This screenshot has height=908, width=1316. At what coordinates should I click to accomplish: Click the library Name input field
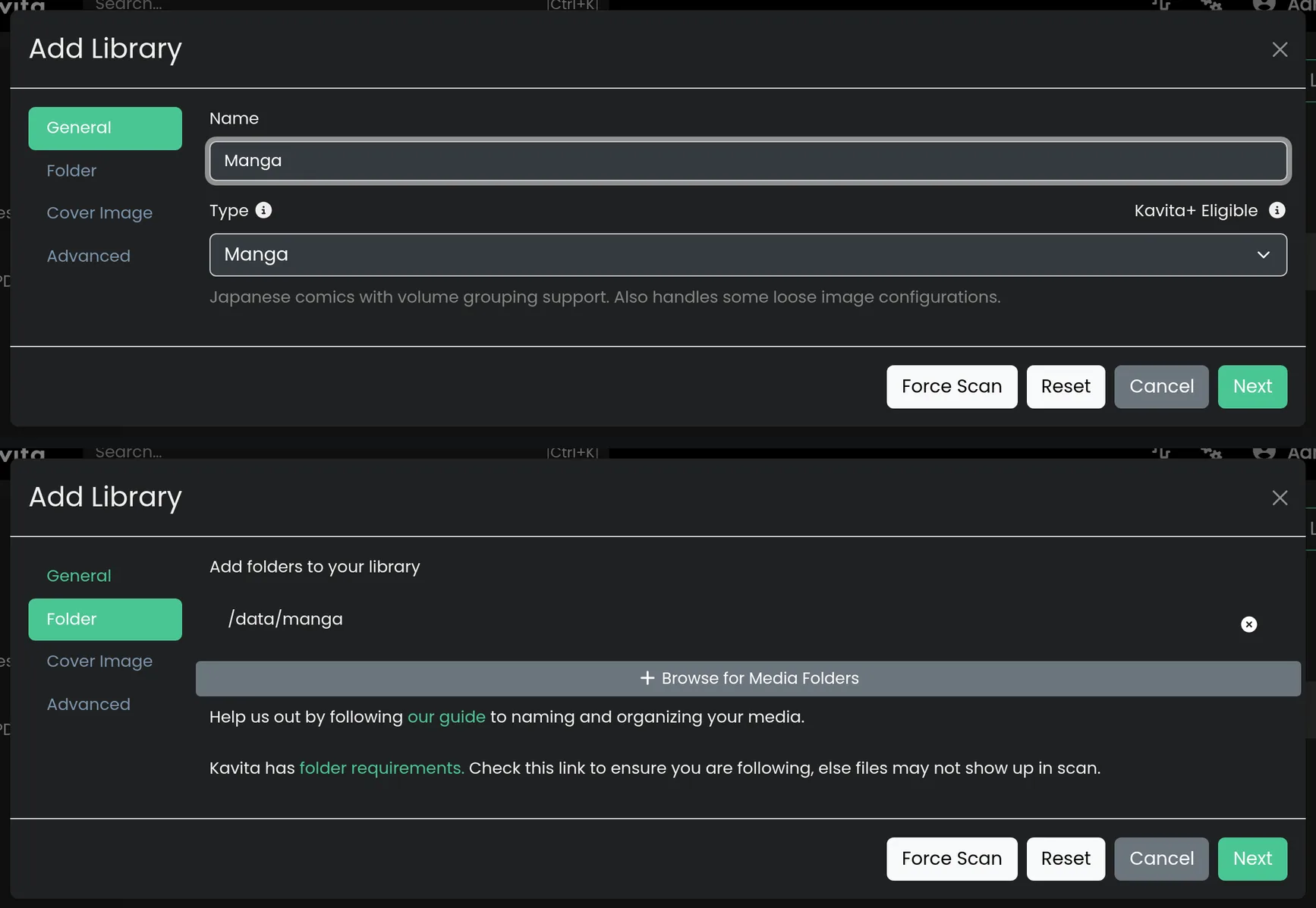[748, 161]
